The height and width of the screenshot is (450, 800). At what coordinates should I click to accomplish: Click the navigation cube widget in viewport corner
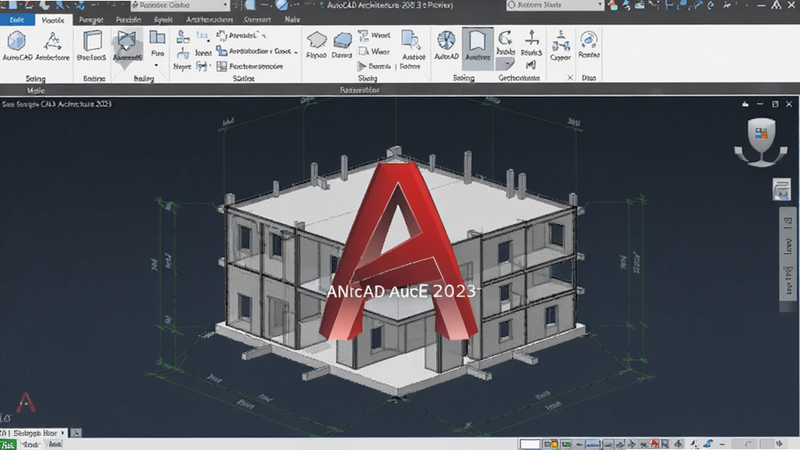pyautogui.click(x=761, y=141)
